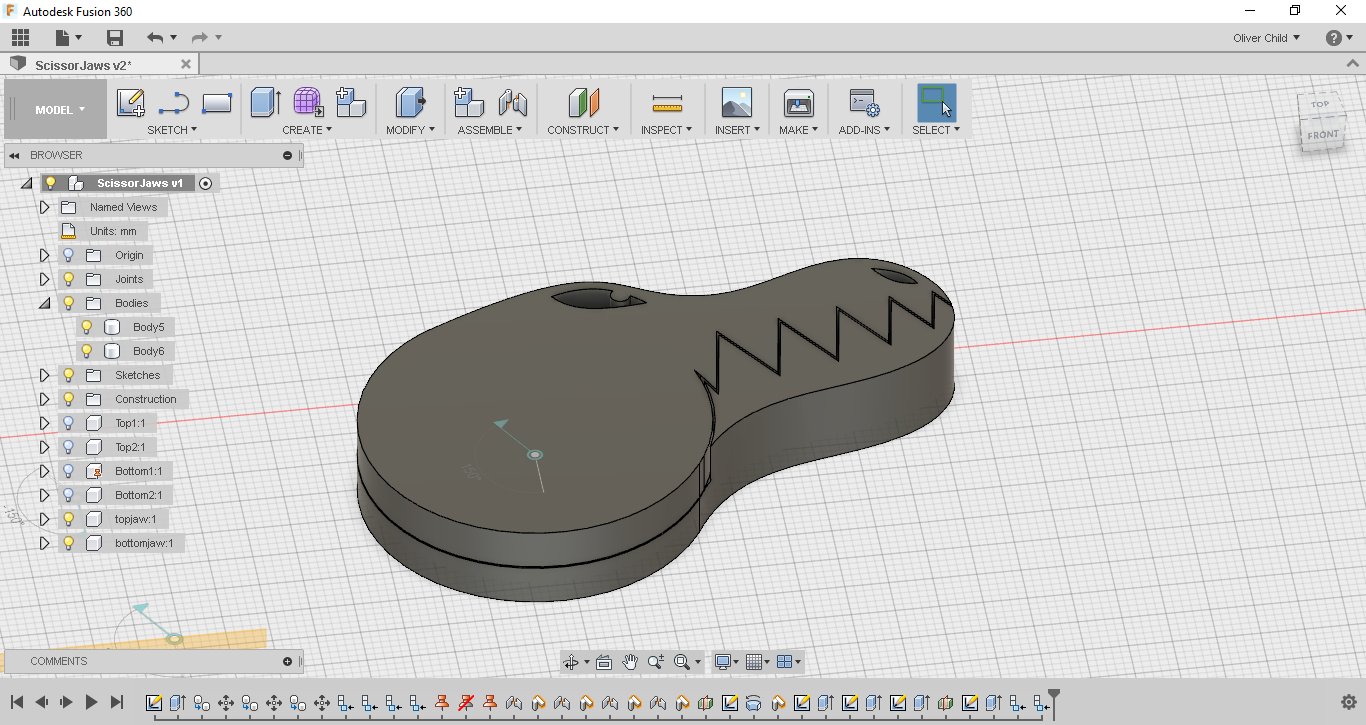Open the MODIFY menu
This screenshot has width=1366, height=725.
point(411,130)
